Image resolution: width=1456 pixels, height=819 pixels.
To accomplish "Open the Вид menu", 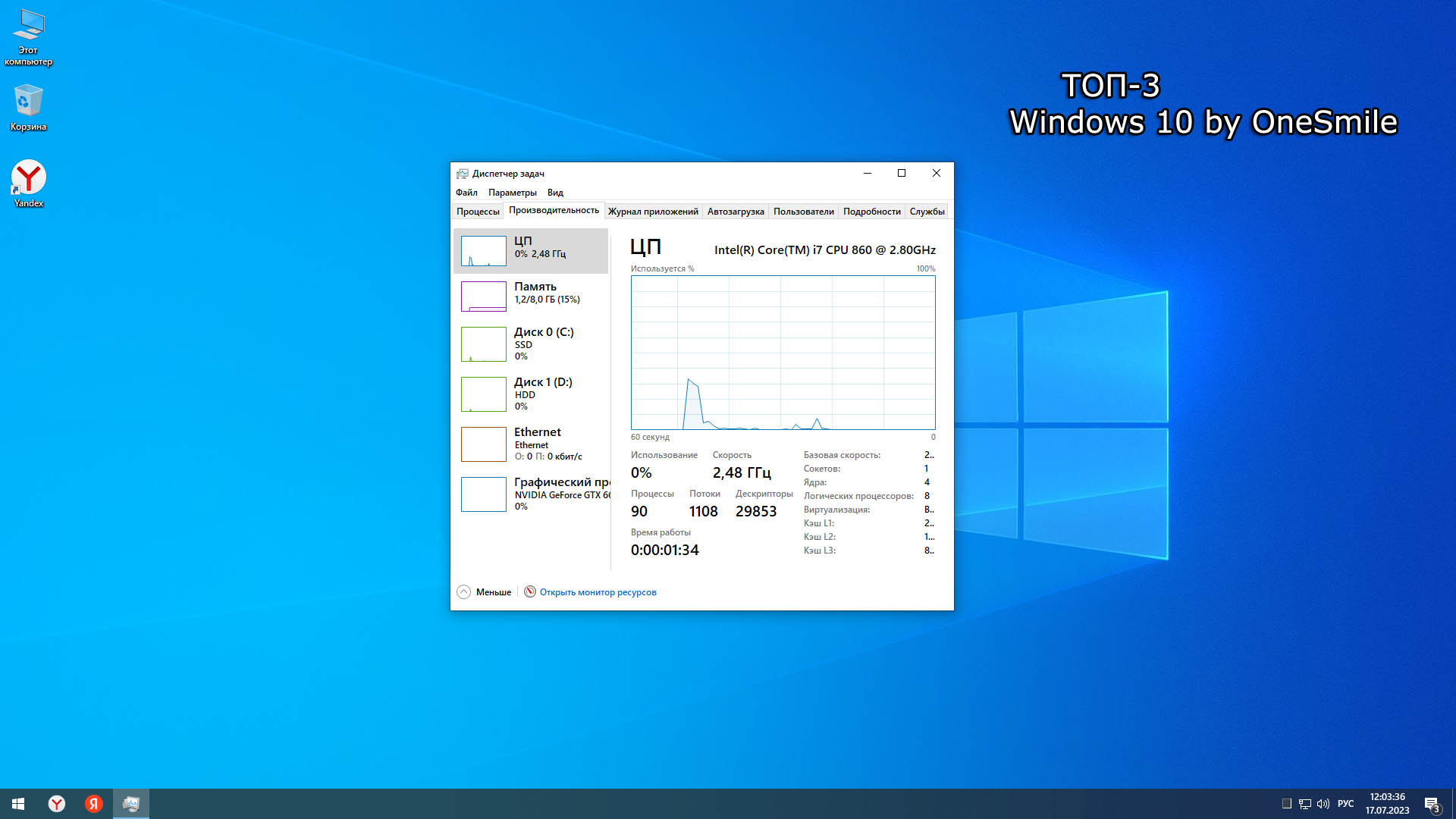I will coord(555,193).
